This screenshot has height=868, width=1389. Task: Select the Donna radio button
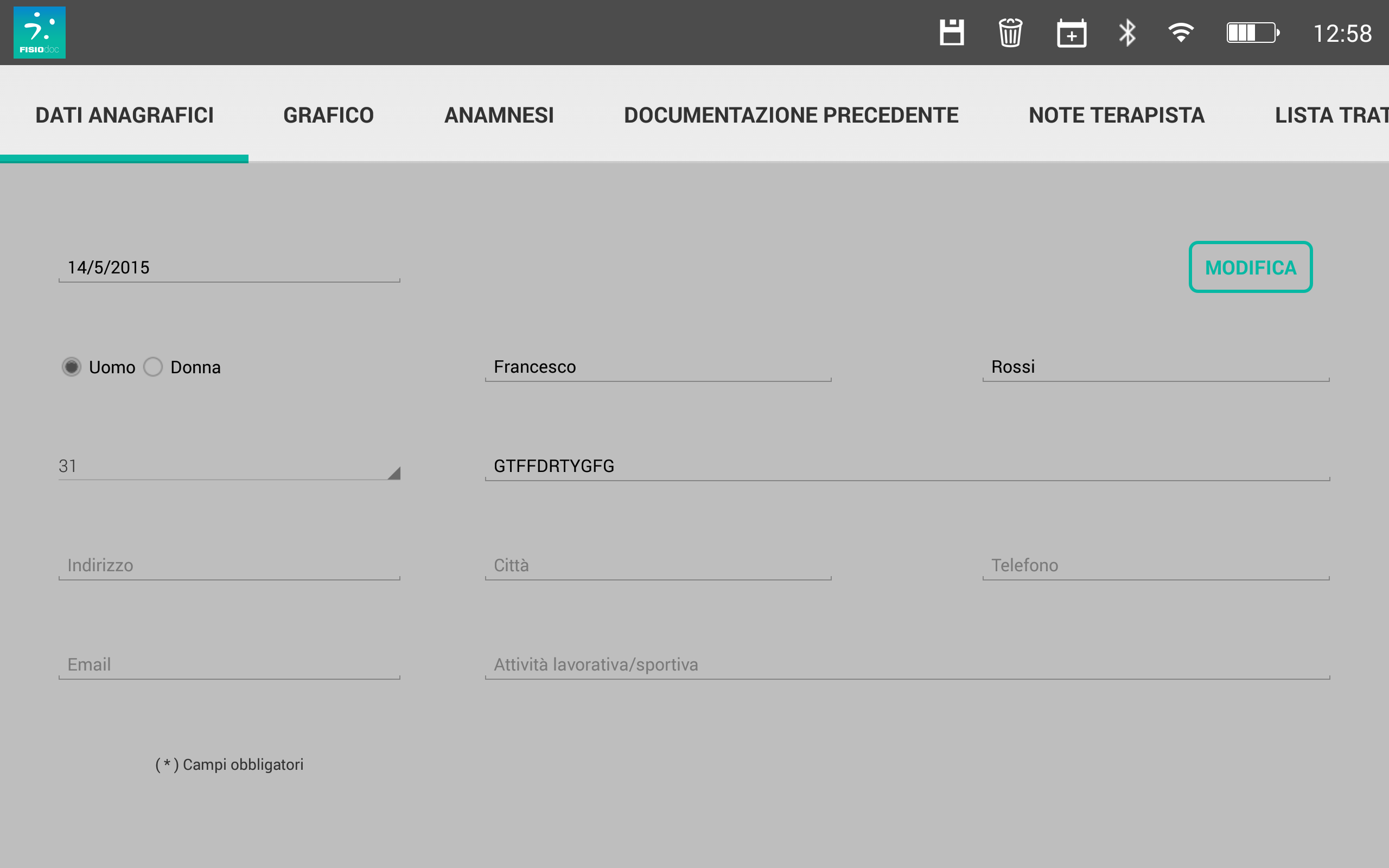pos(153,367)
